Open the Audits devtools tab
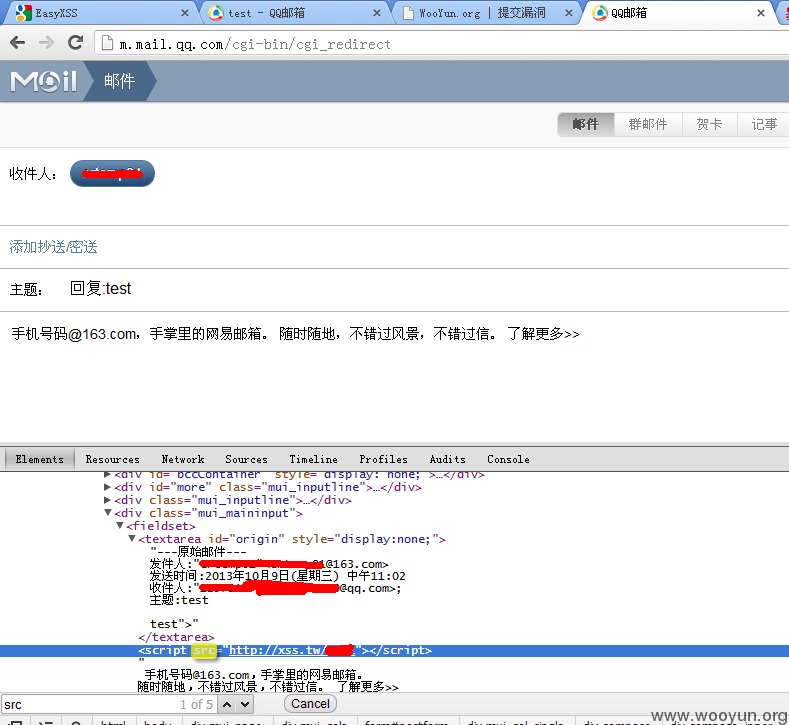Image resolution: width=789 pixels, height=725 pixels. (x=447, y=459)
